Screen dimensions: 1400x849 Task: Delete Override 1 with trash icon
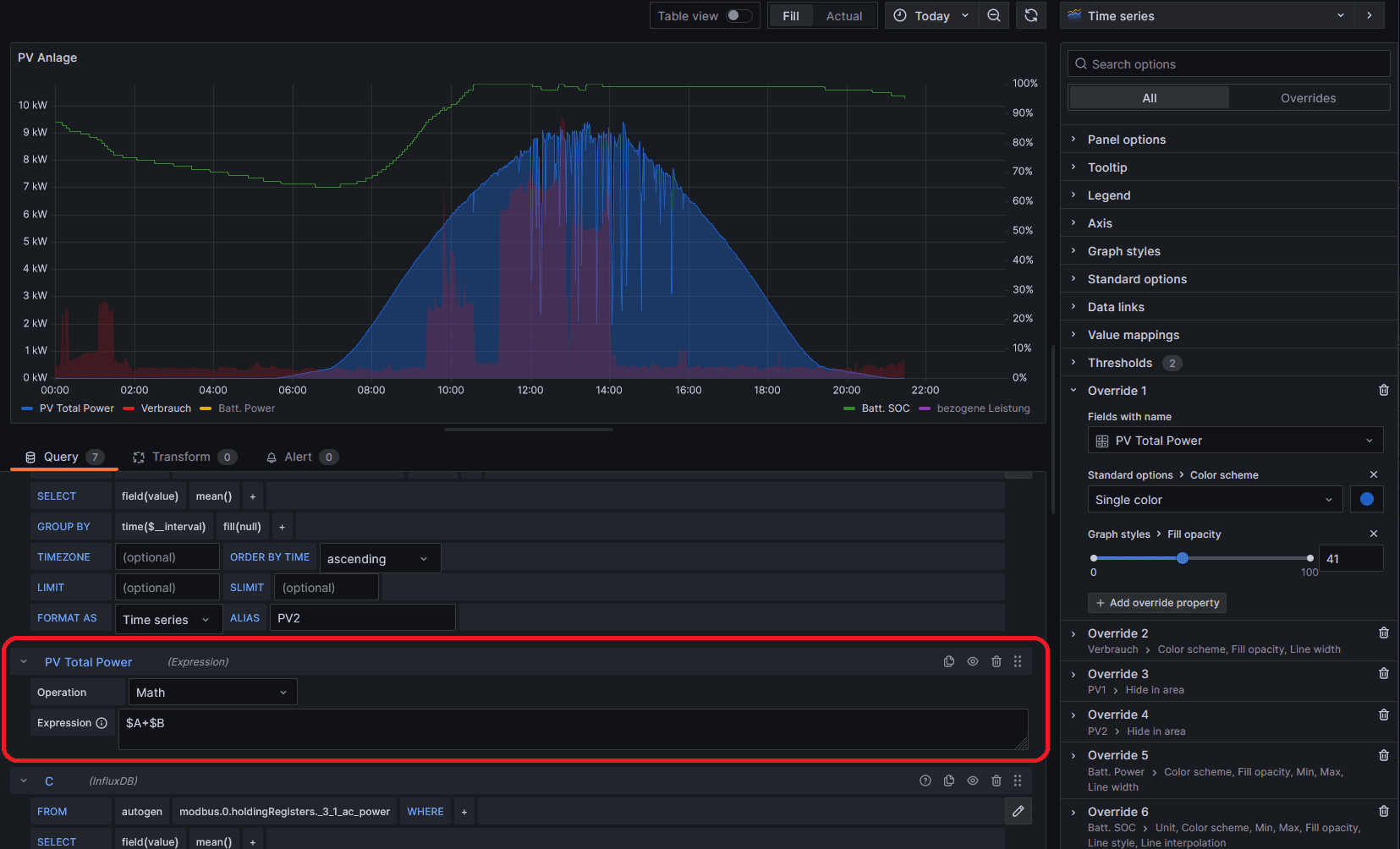click(1384, 390)
